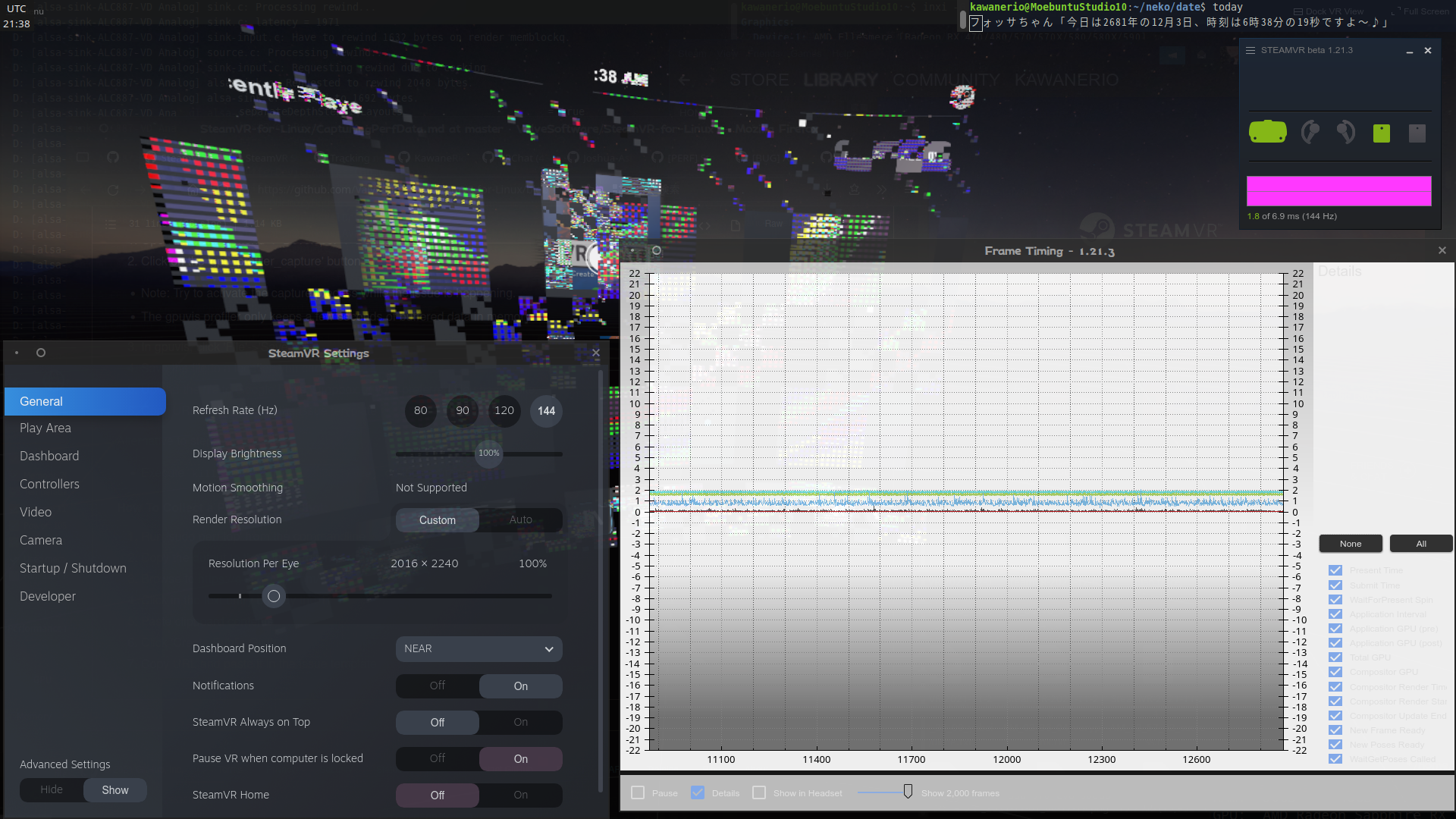Viewport: 1456px width, 819px height.
Task: Click the gray inactive base station icon
Action: (x=1417, y=133)
